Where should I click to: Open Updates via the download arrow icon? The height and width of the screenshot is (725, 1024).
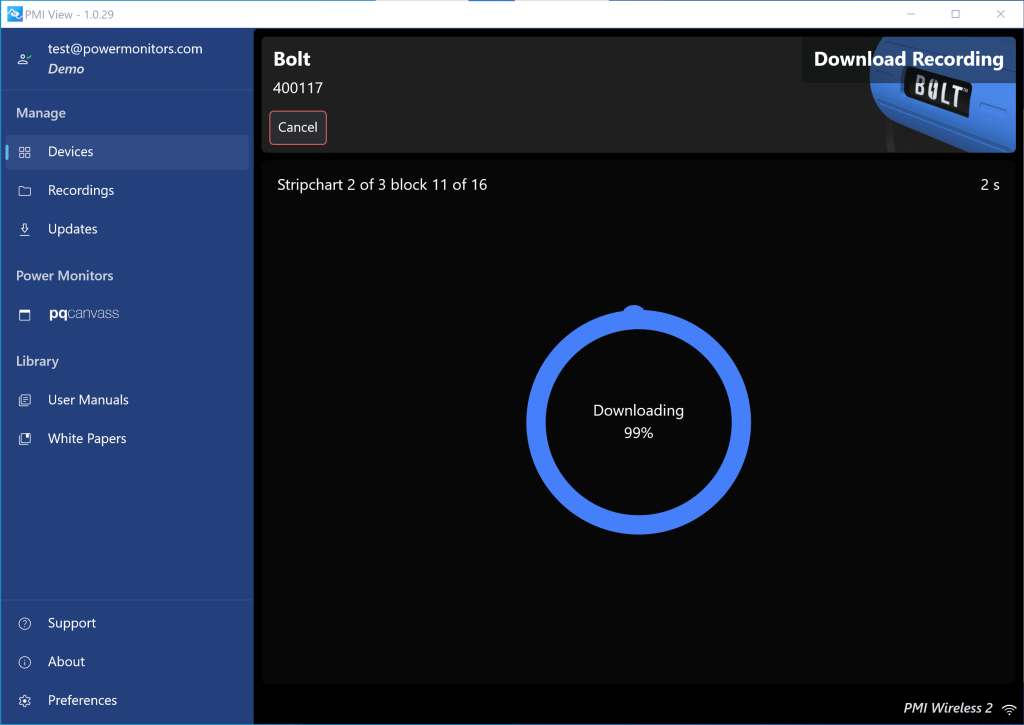(x=24, y=228)
